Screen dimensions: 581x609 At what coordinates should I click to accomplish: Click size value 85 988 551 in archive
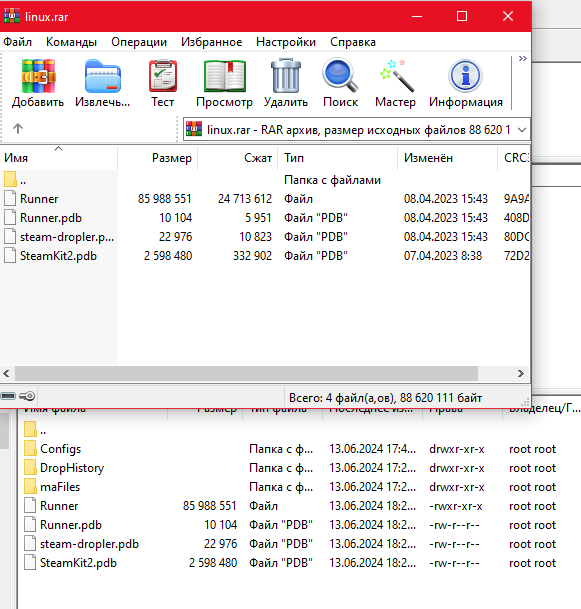point(165,199)
